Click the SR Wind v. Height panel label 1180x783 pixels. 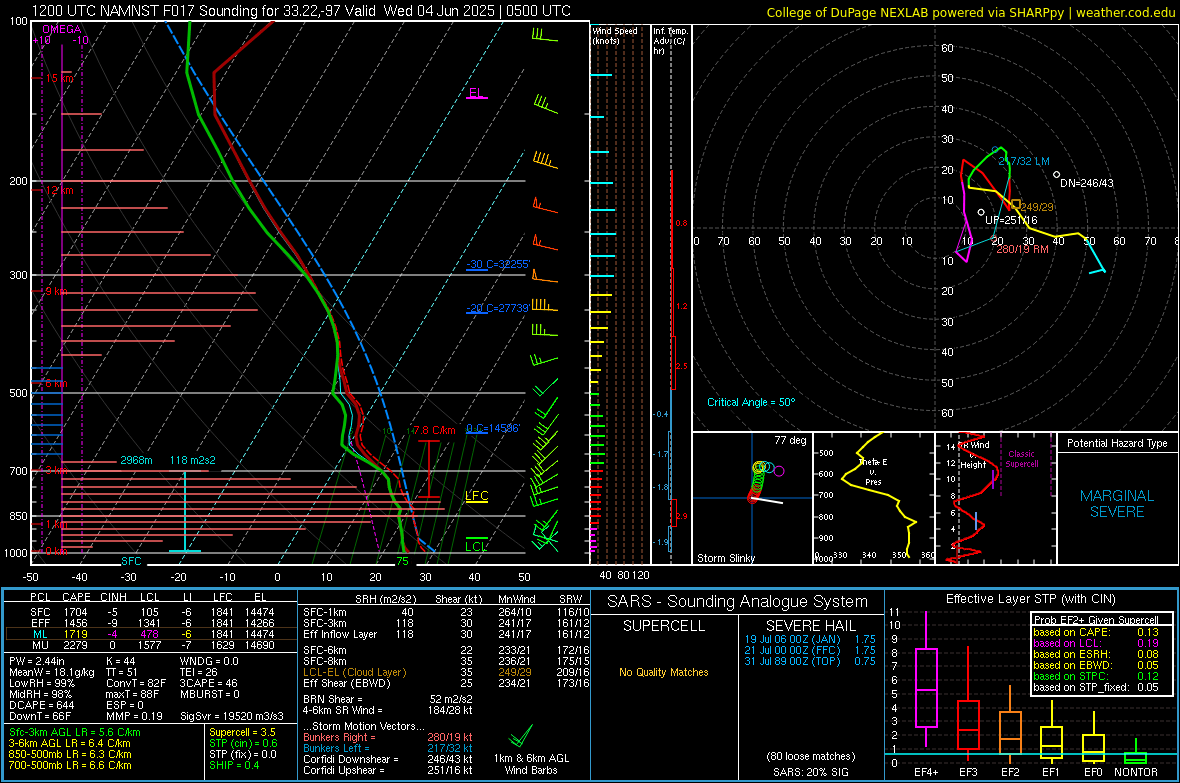(973, 455)
